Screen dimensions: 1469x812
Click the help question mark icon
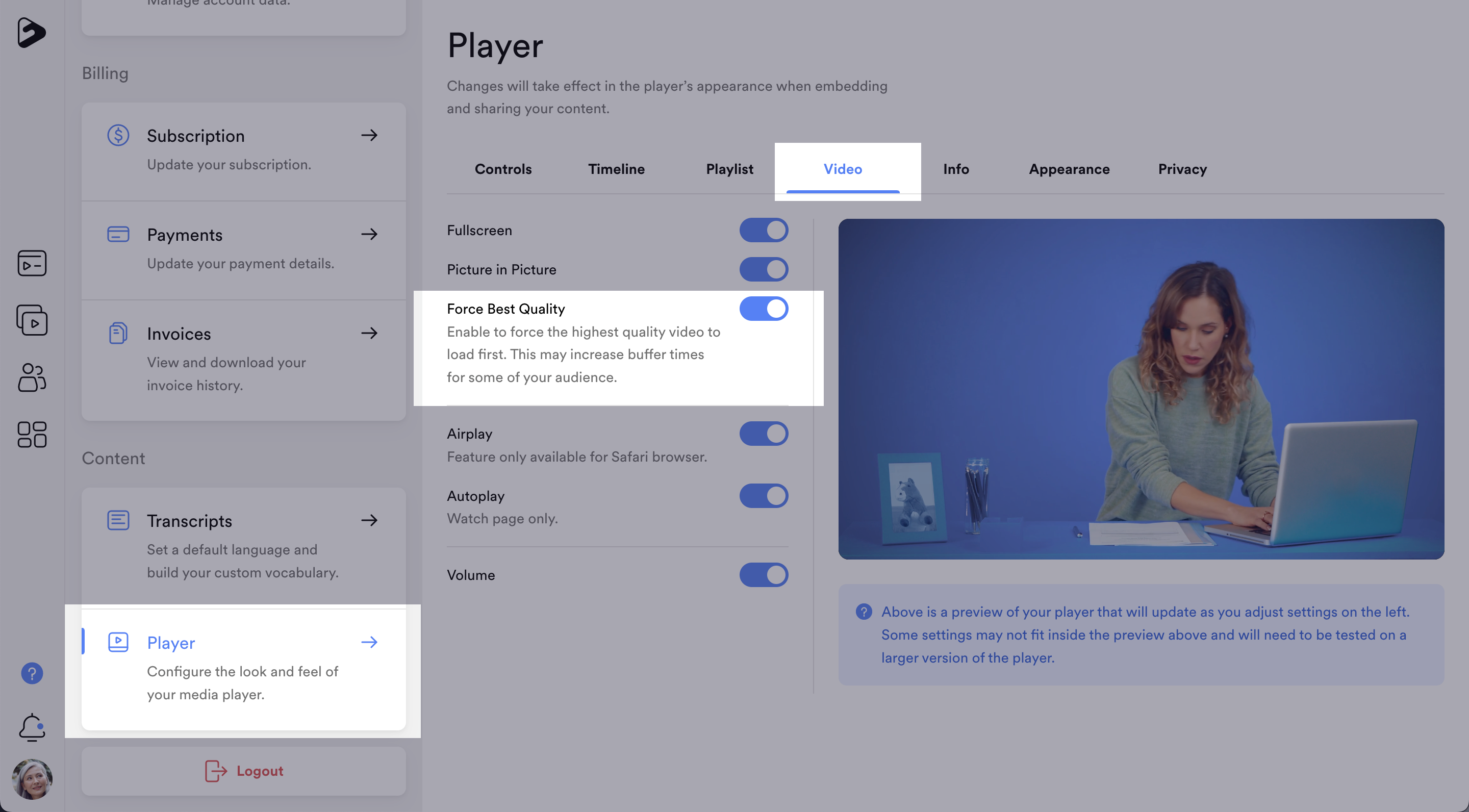click(x=32, y=673)
